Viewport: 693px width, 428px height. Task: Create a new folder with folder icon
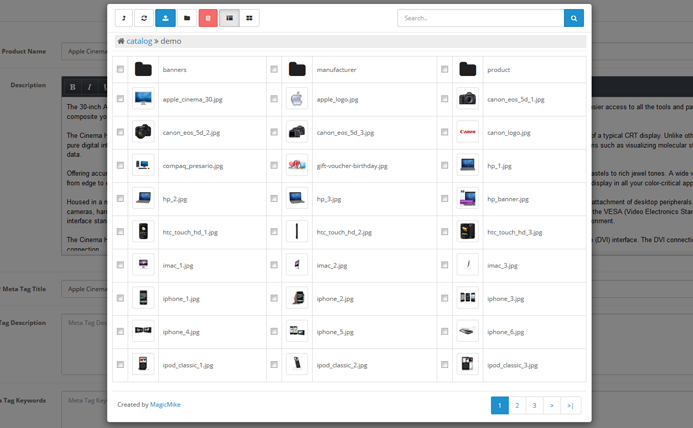pyautogui.click(x=187, y=18)
